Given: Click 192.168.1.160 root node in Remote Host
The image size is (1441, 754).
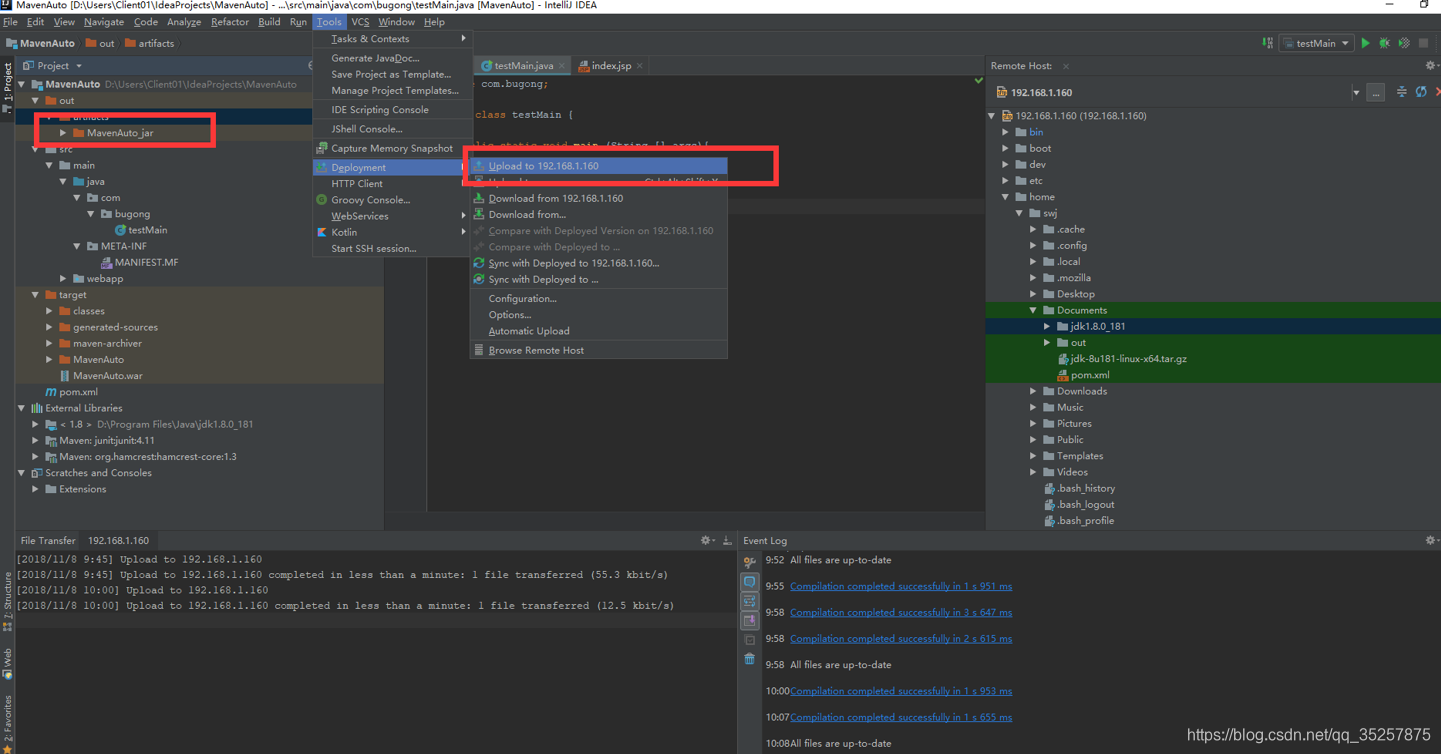Looking at the screenshot, I should tap(1073, 116).
